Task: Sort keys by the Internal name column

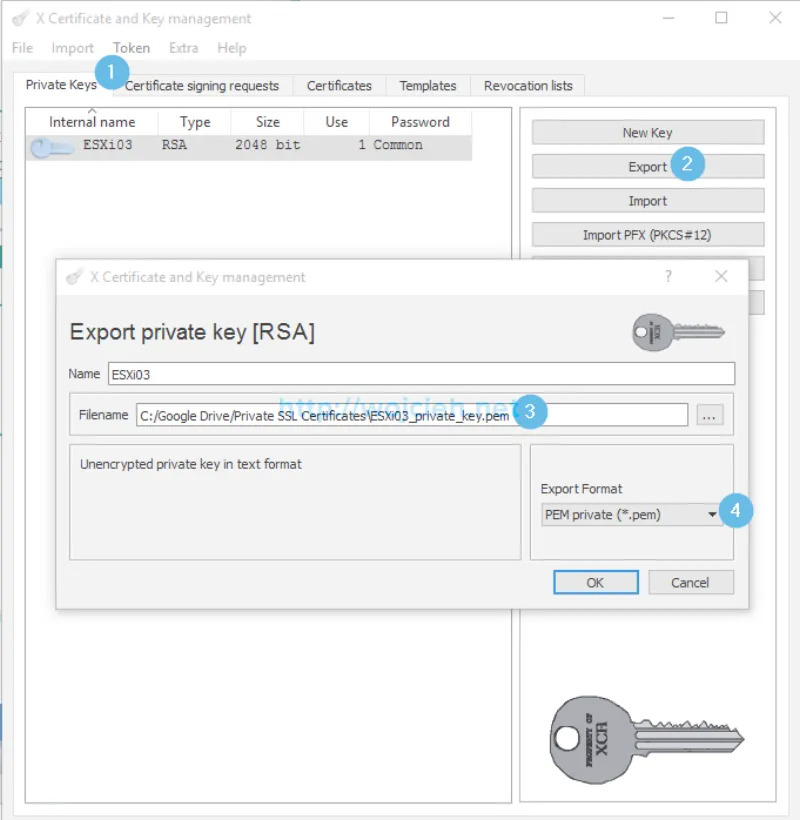Action: (93, 121)
